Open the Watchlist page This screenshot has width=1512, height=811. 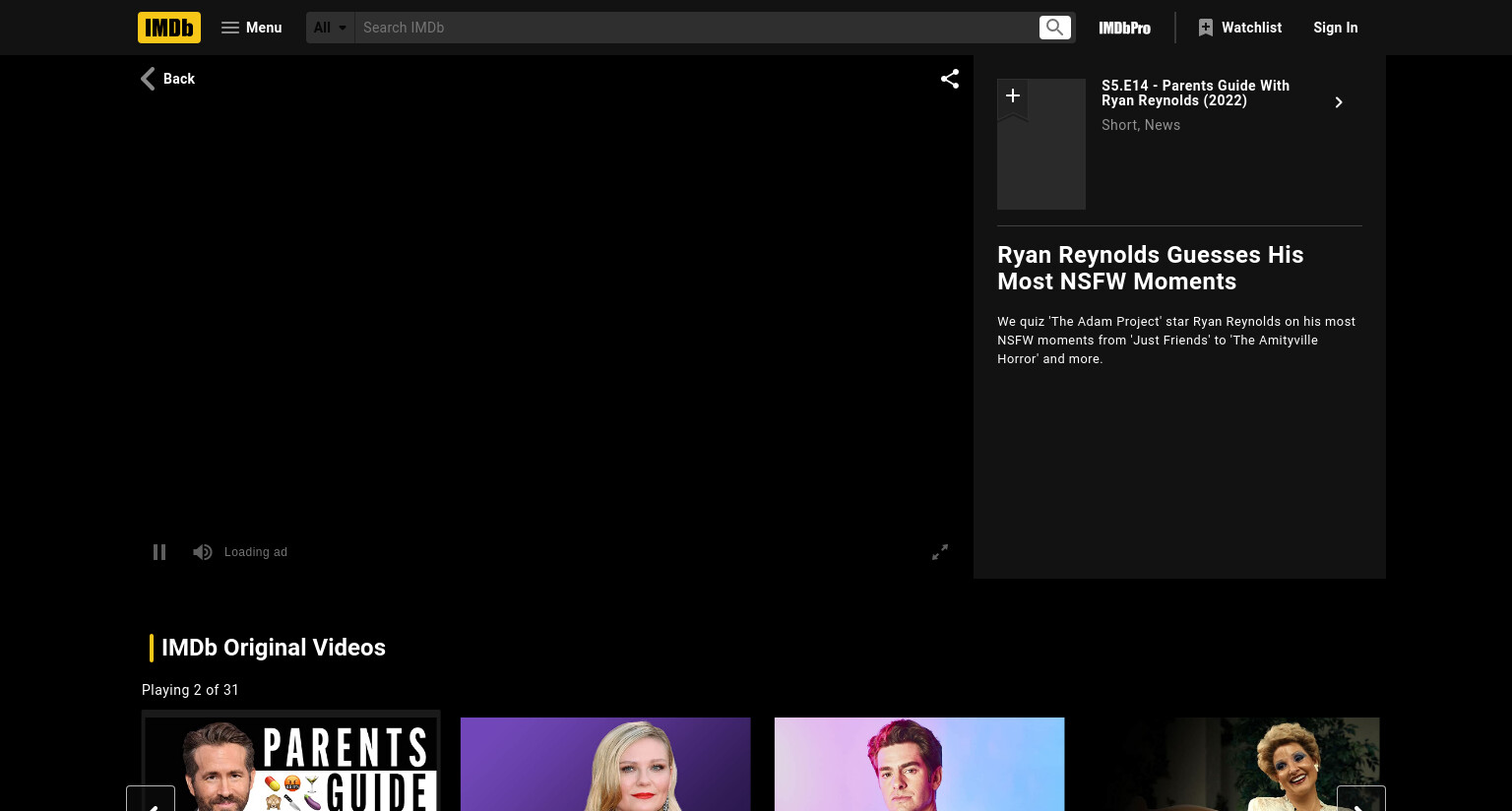pos(1240,28)
